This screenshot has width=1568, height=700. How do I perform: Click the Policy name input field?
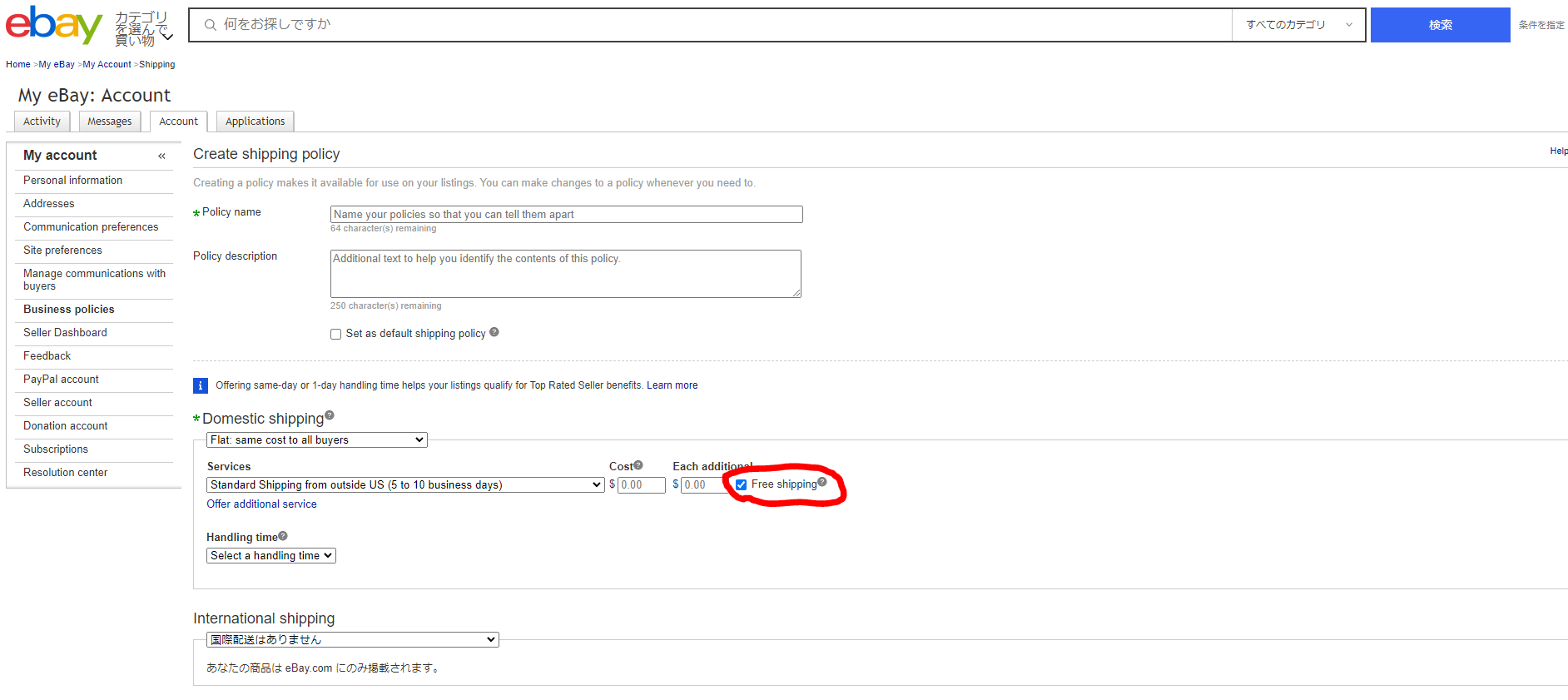(x=566, y=215)
